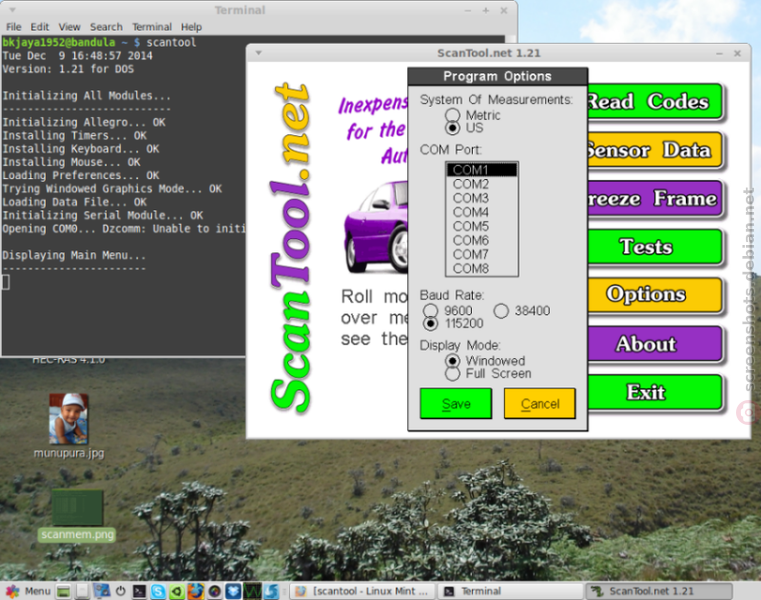Choose the 115200 baud rate

click(x=430, y=323)
